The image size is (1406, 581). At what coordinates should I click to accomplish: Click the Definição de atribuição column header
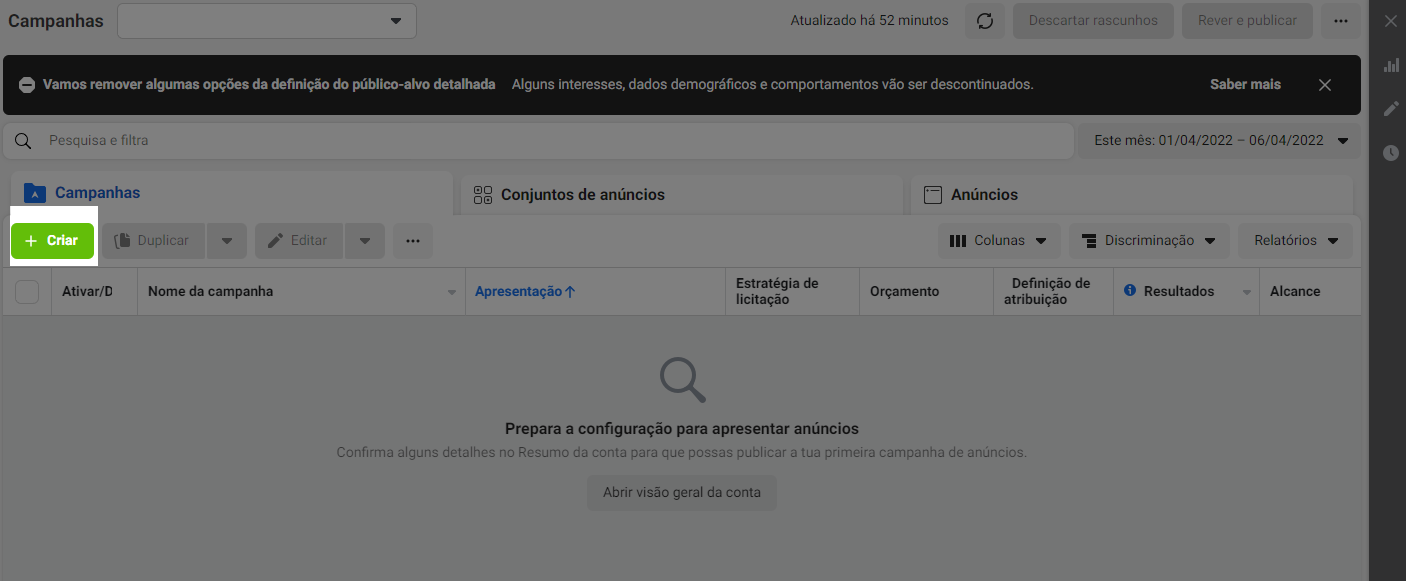(x=1052, y=292)
